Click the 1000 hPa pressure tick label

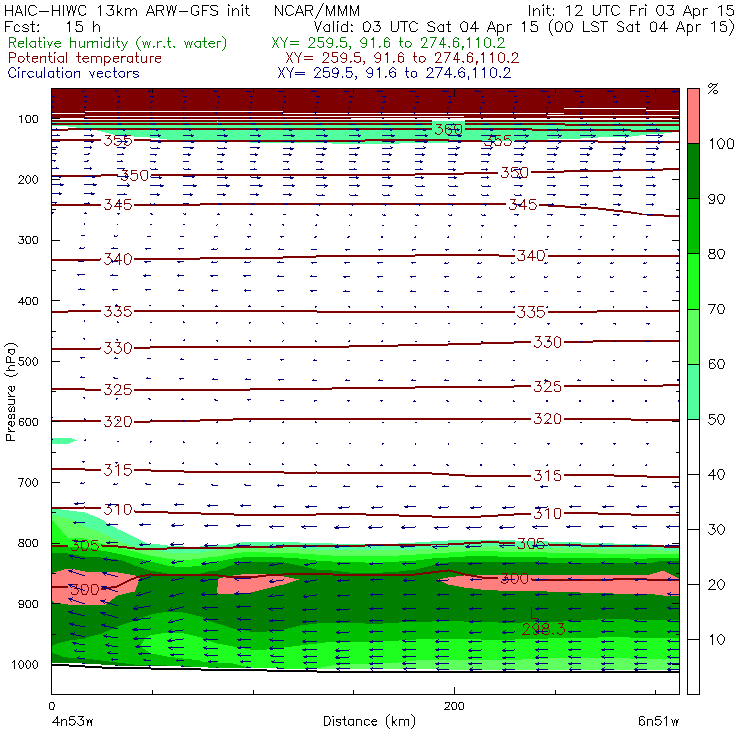pyautogui.click(x=25, y=664)
